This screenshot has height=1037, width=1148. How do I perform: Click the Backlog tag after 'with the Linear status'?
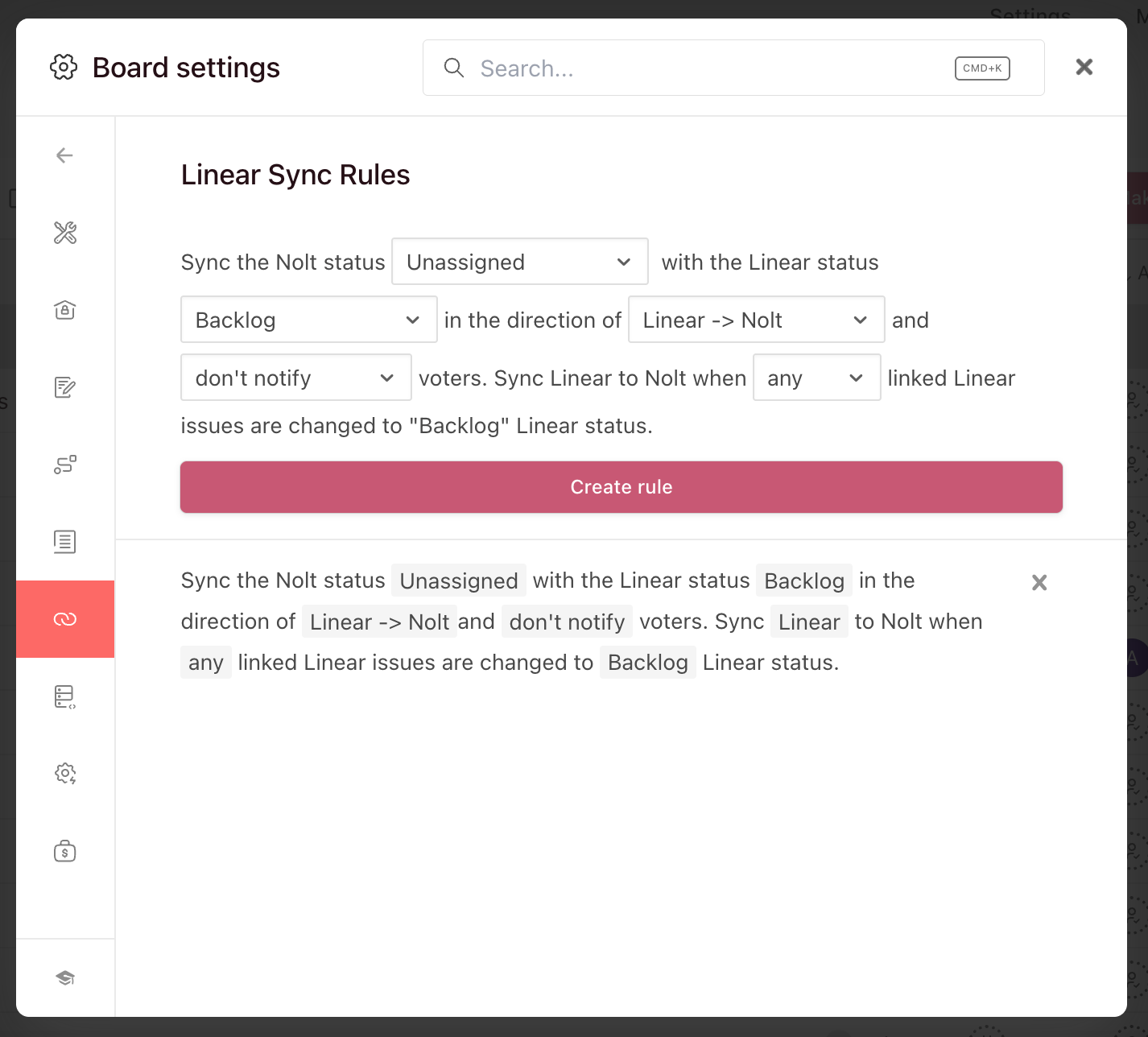tap(804, 580)
